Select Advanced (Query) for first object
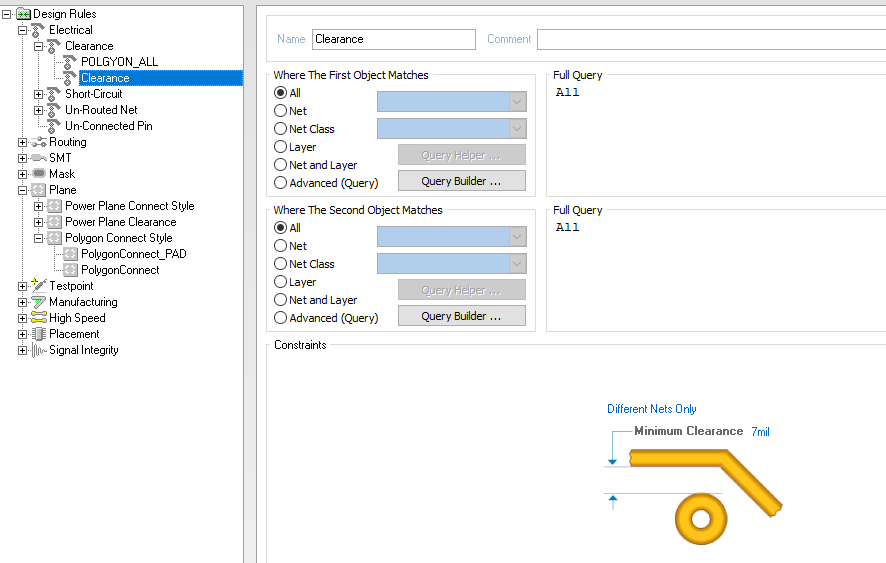 click(x=281, y=183)
